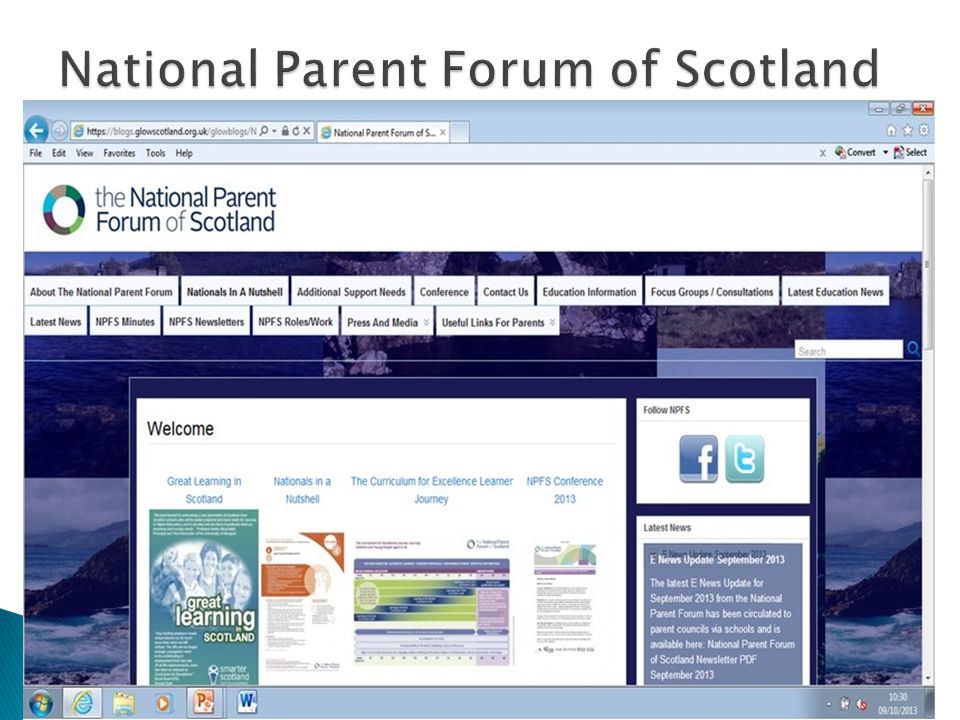Open the View menu
This screenshot has width=960, height=720.
(x=84, y=153)
